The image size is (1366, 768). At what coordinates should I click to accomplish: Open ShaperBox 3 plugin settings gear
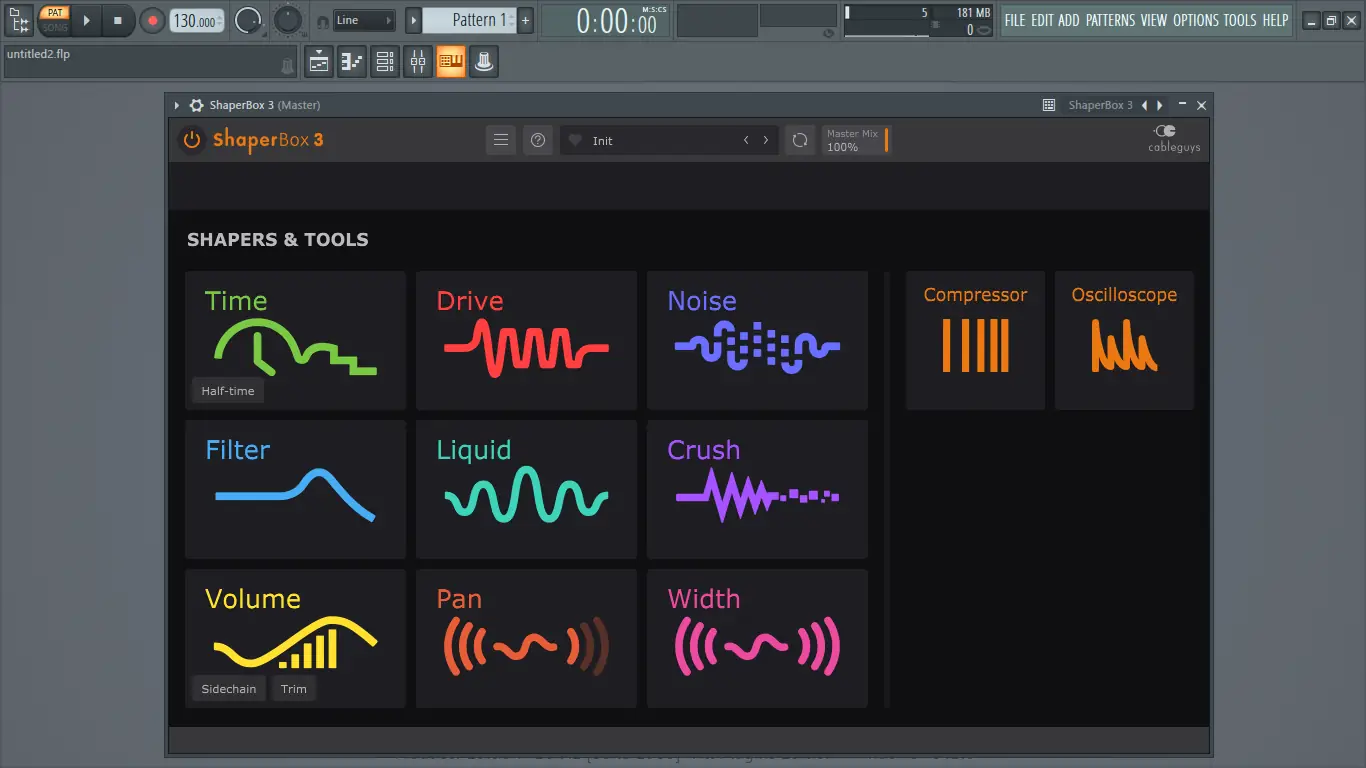click(197, 105)
